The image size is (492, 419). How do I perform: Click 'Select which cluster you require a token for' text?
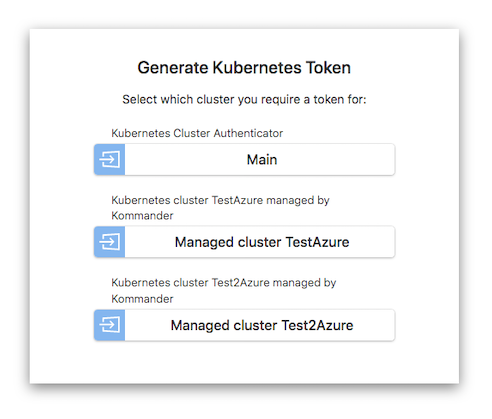tap(244, 99)
